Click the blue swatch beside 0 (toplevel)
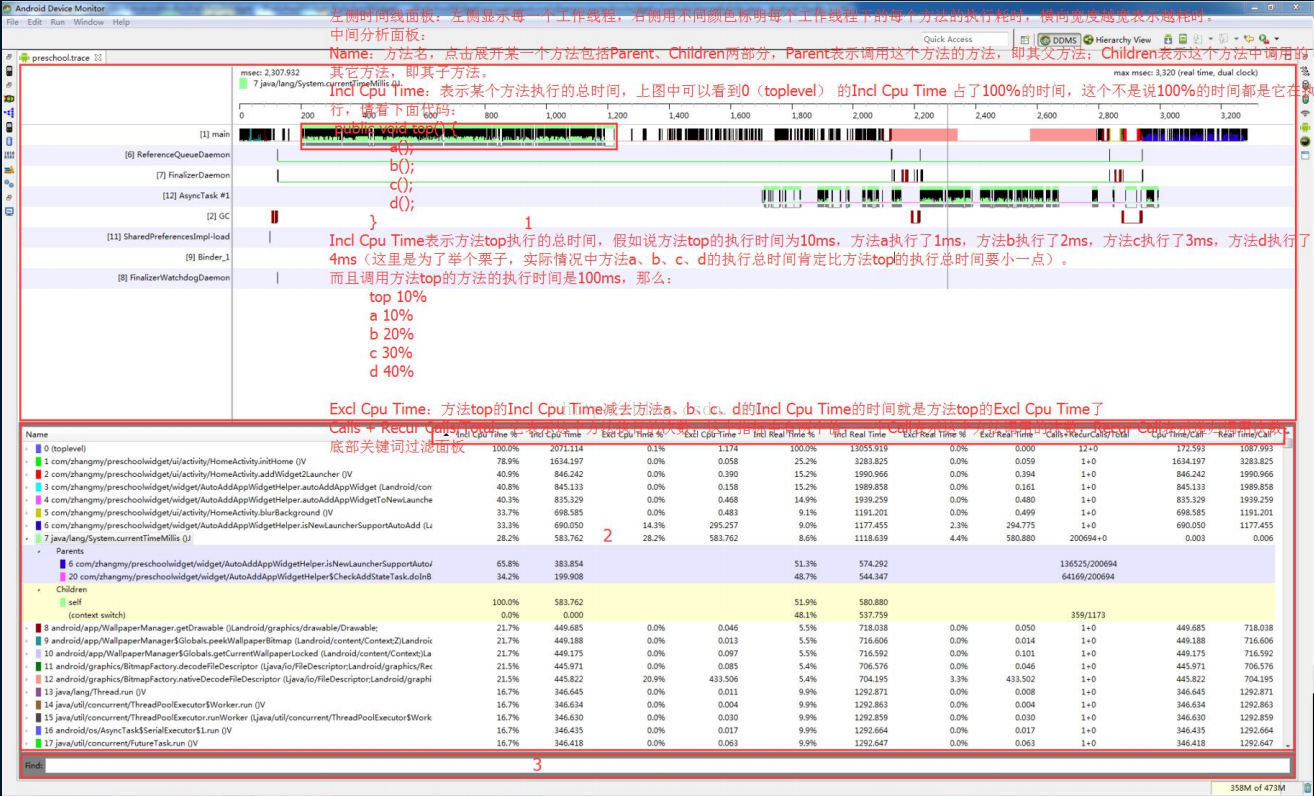The width and height of the screenshot is (1314, 796). click(x=37, y=450)
